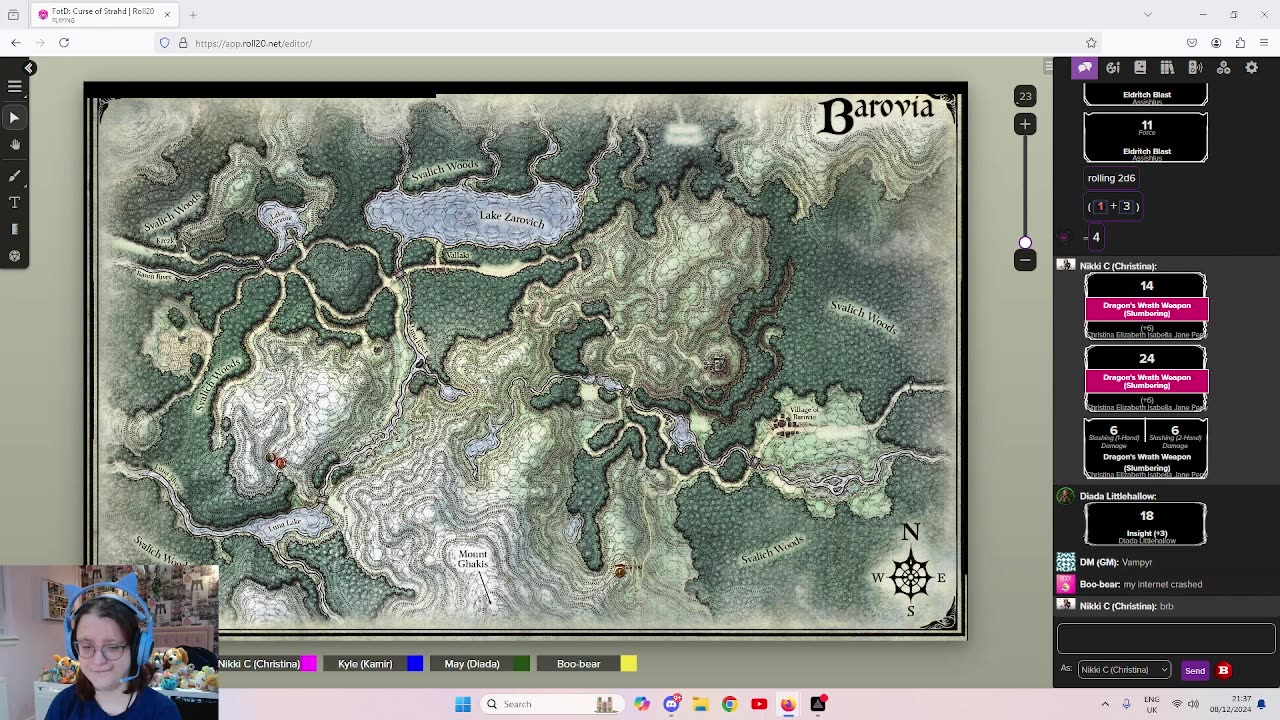This screenshot has height=720, width=1280.
Task: Open the browser tab list chevron
Action: pos(1147,14)
